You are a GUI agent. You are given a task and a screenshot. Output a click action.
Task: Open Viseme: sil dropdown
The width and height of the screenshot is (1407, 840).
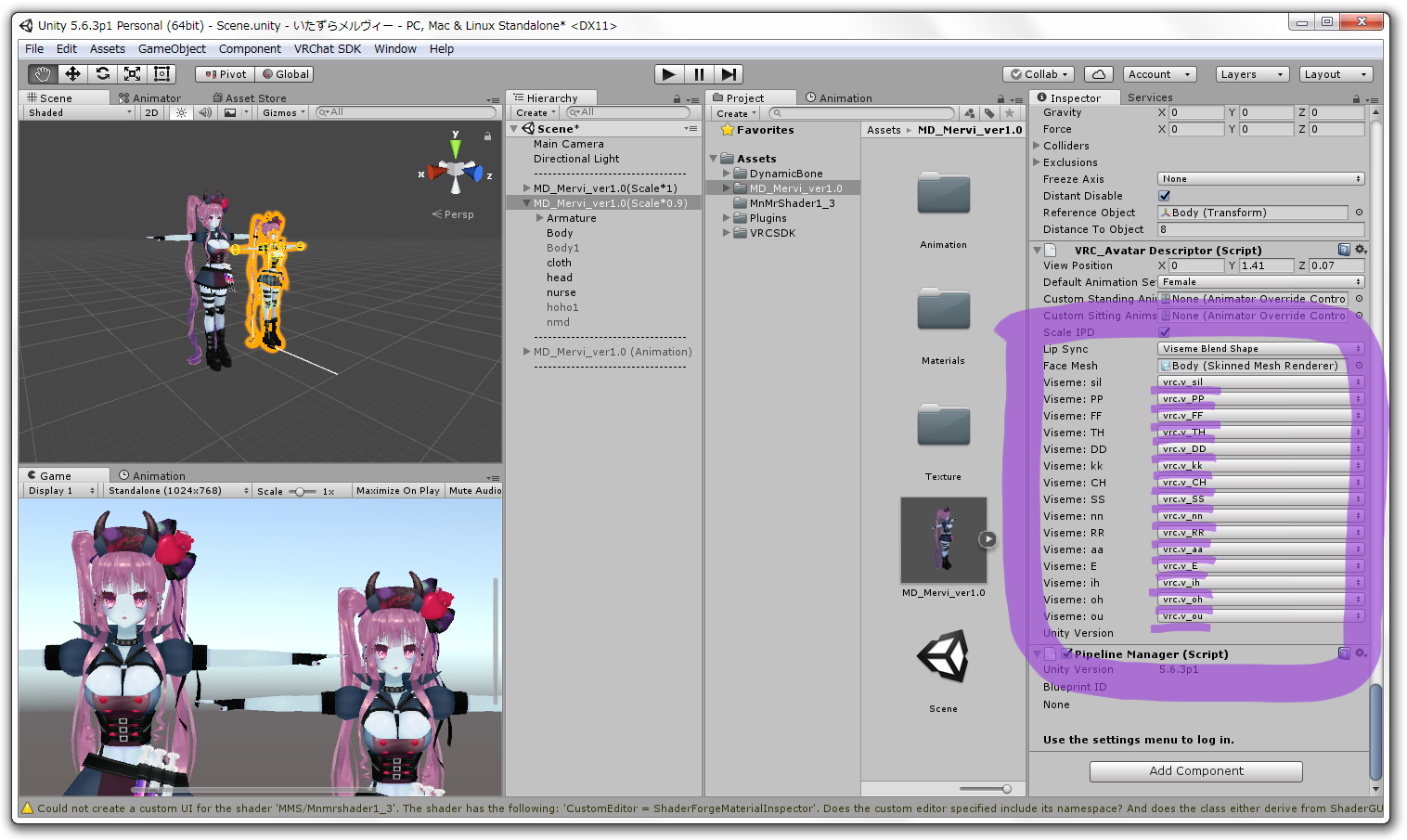point(1260,382)
